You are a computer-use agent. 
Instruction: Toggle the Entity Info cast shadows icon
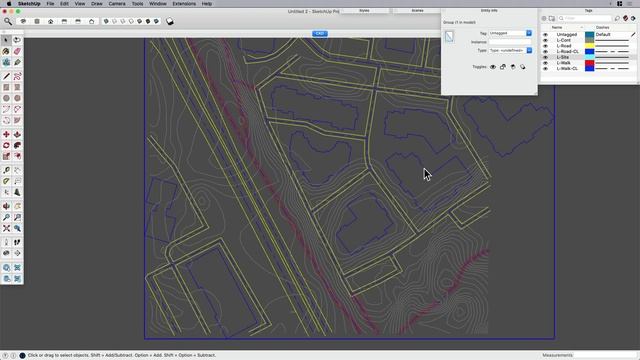tap(523, 67)
